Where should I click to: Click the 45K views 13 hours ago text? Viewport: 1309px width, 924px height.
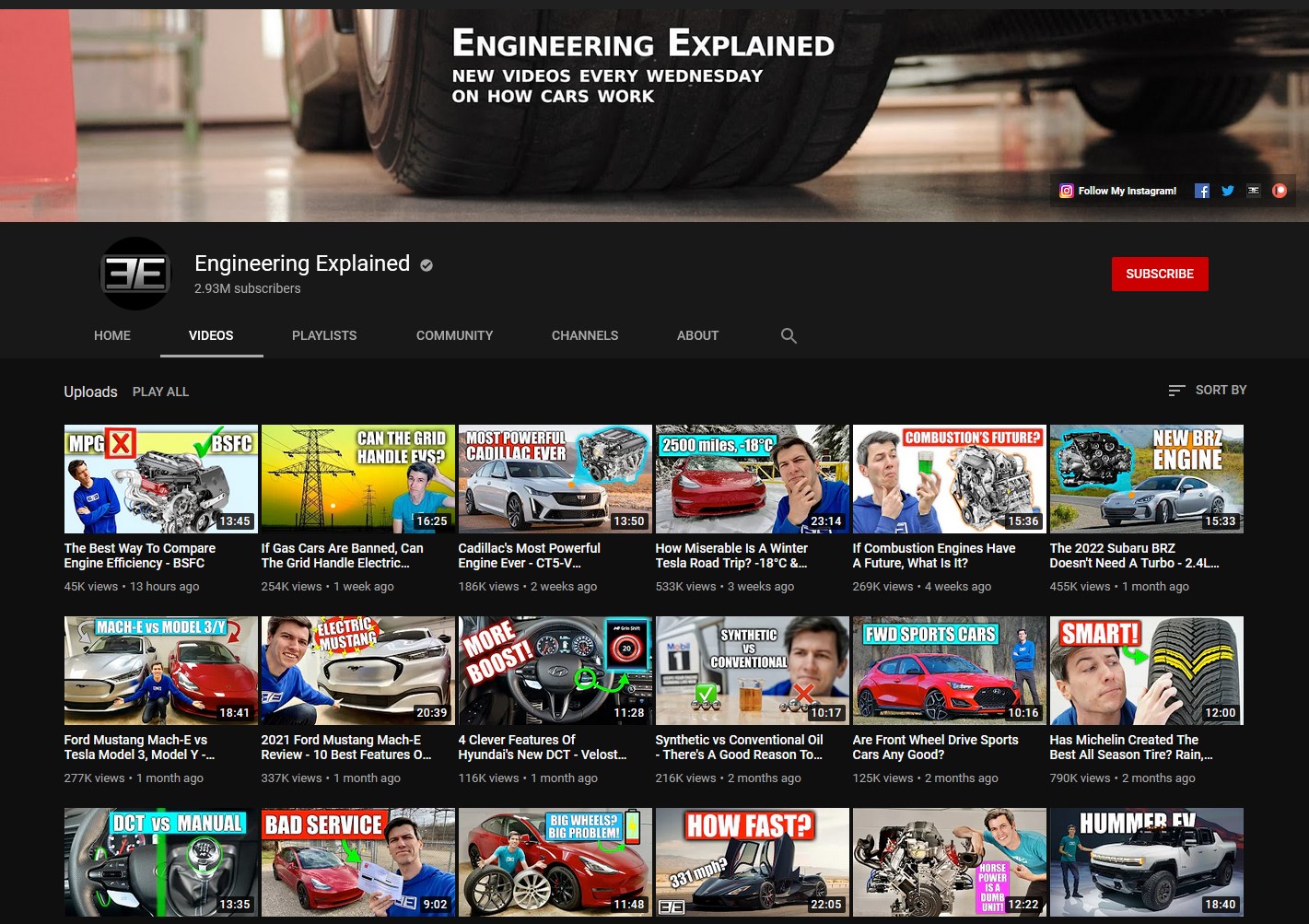tap(132, 587)
